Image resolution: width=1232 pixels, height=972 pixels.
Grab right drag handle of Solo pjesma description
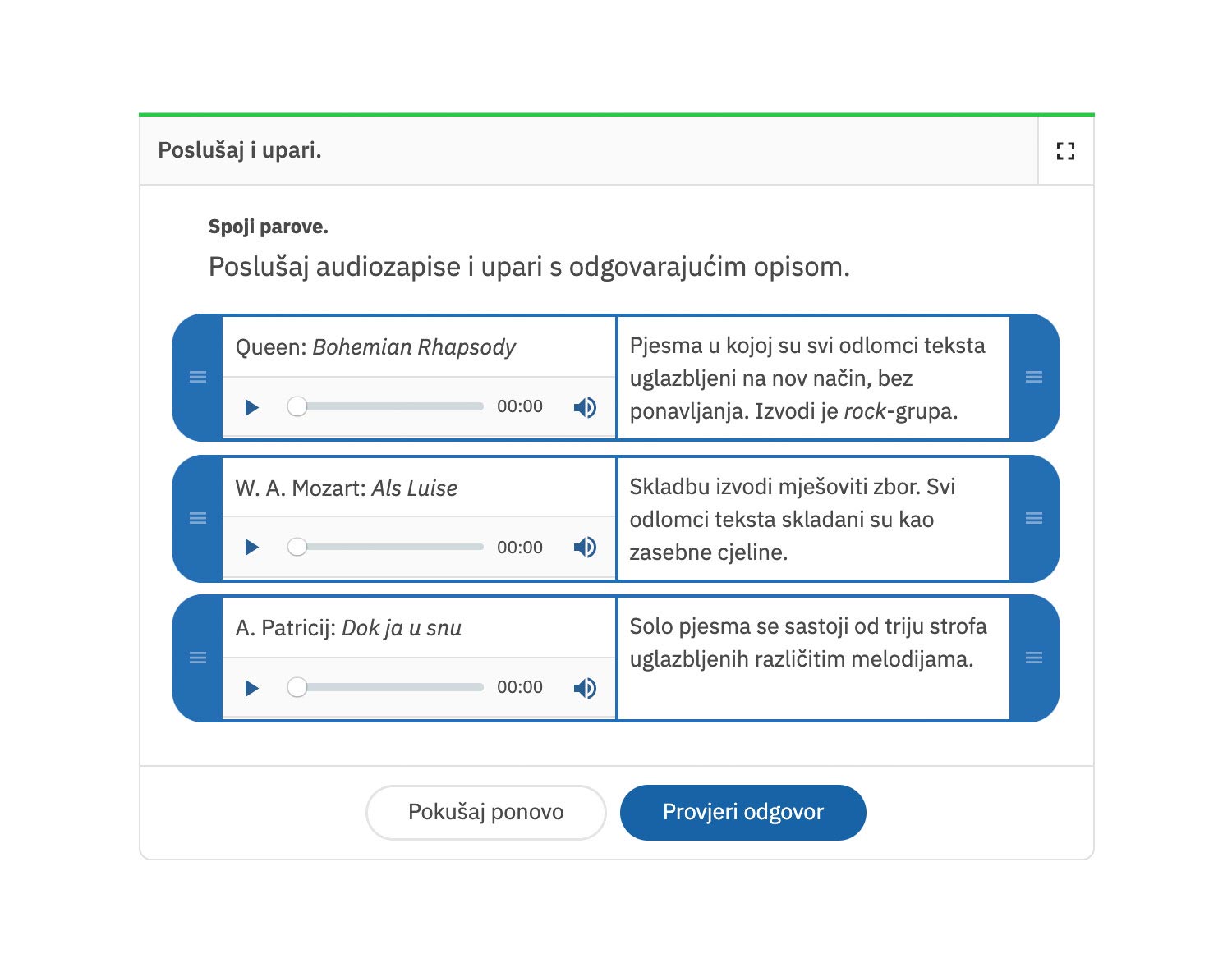click(x=1034, y=658)
